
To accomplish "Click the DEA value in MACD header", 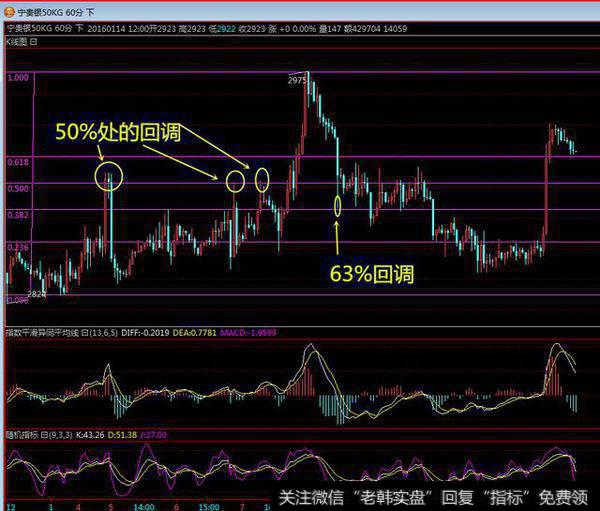I will point(196,331).
